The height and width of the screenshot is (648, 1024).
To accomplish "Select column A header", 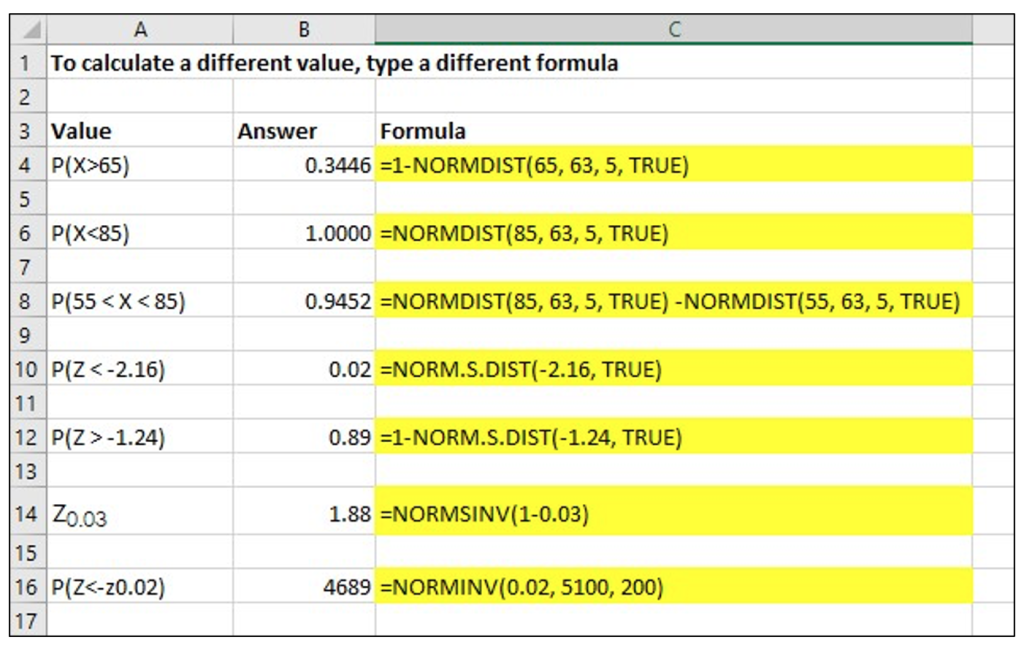I will [140, 30].
